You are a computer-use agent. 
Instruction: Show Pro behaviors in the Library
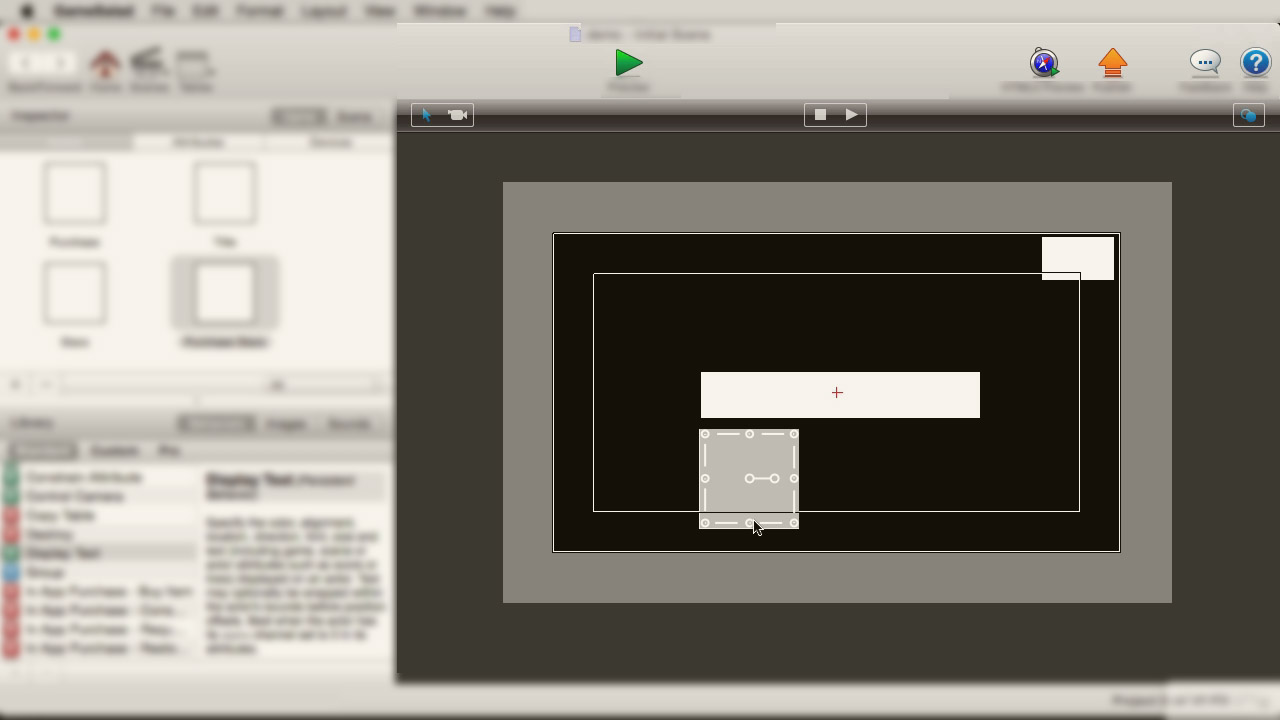pyautogui.click(x=170, y=451)
